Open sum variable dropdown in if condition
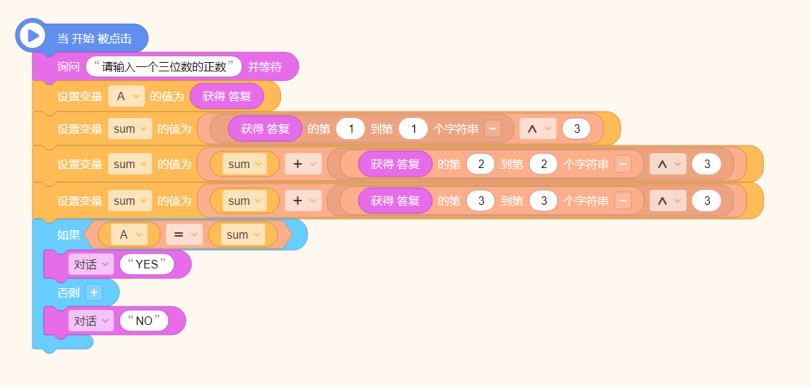 click(x=243, y=235)
